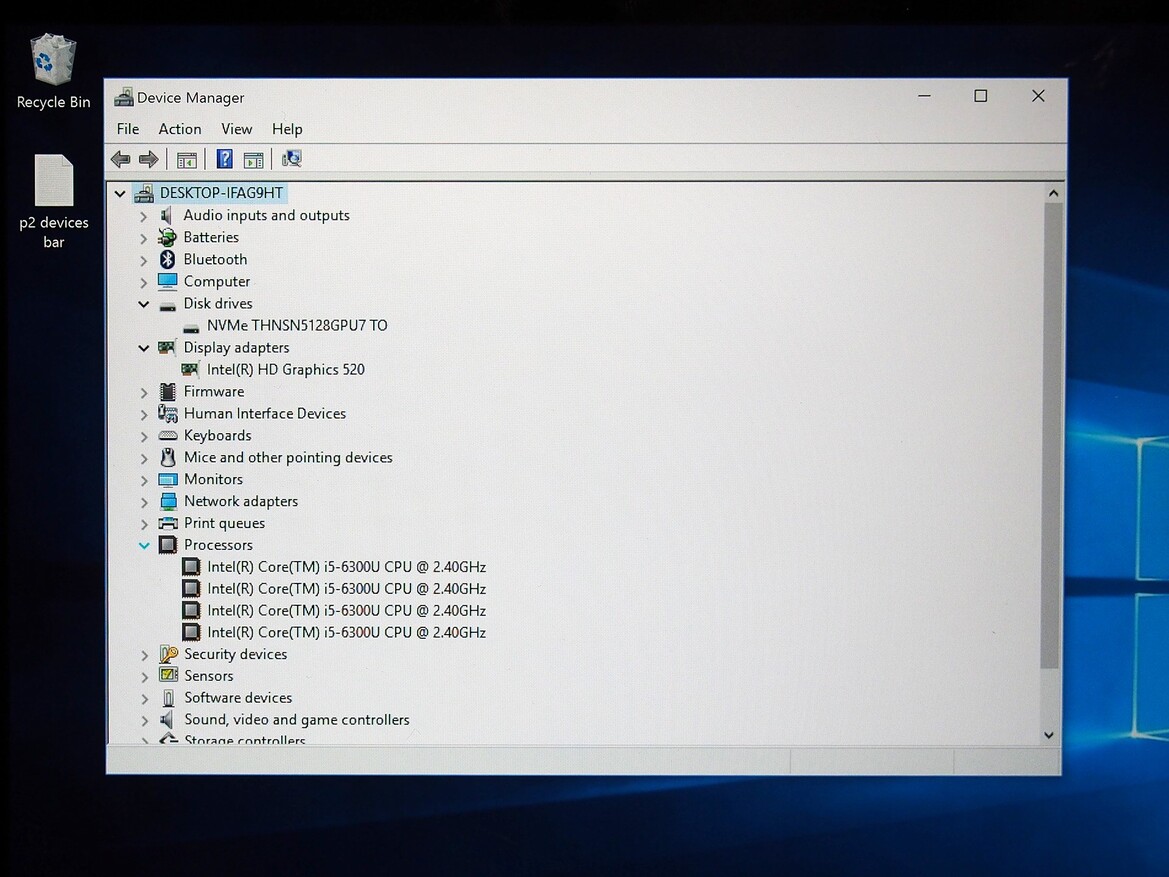Viewport: 1169px width, 877px height.
Task: Click the scrollbar up arrow in device tree
Action: click(1053, 193)
